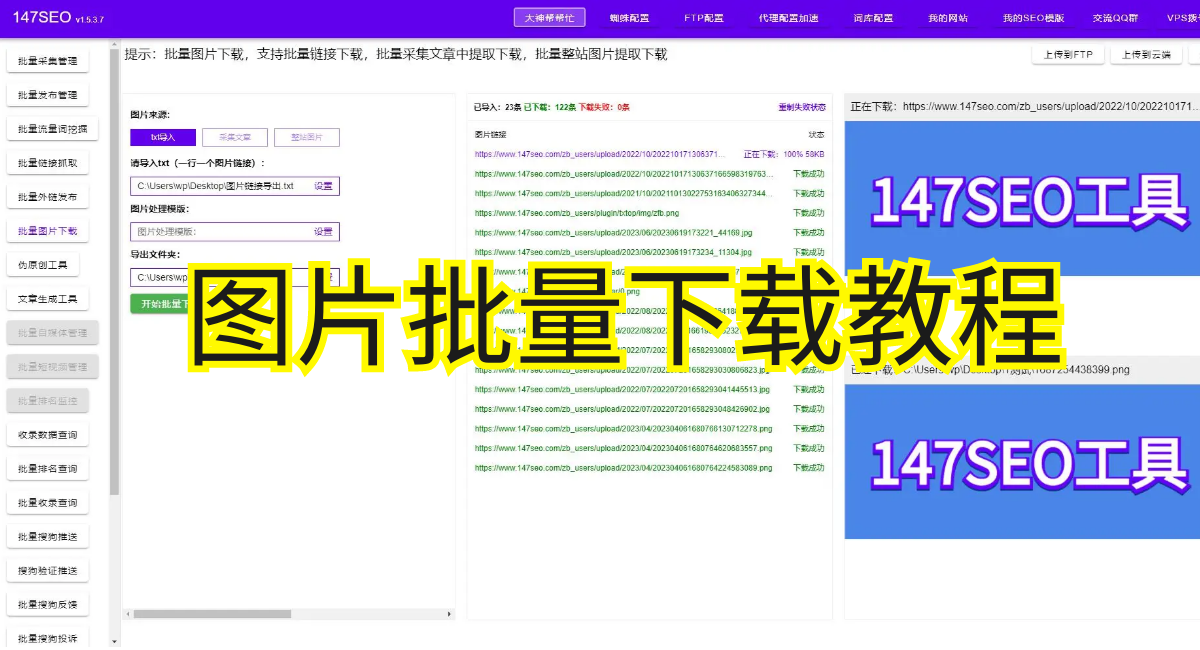Click the link ending 1680764620683557.png

click(x=623, y=448)
